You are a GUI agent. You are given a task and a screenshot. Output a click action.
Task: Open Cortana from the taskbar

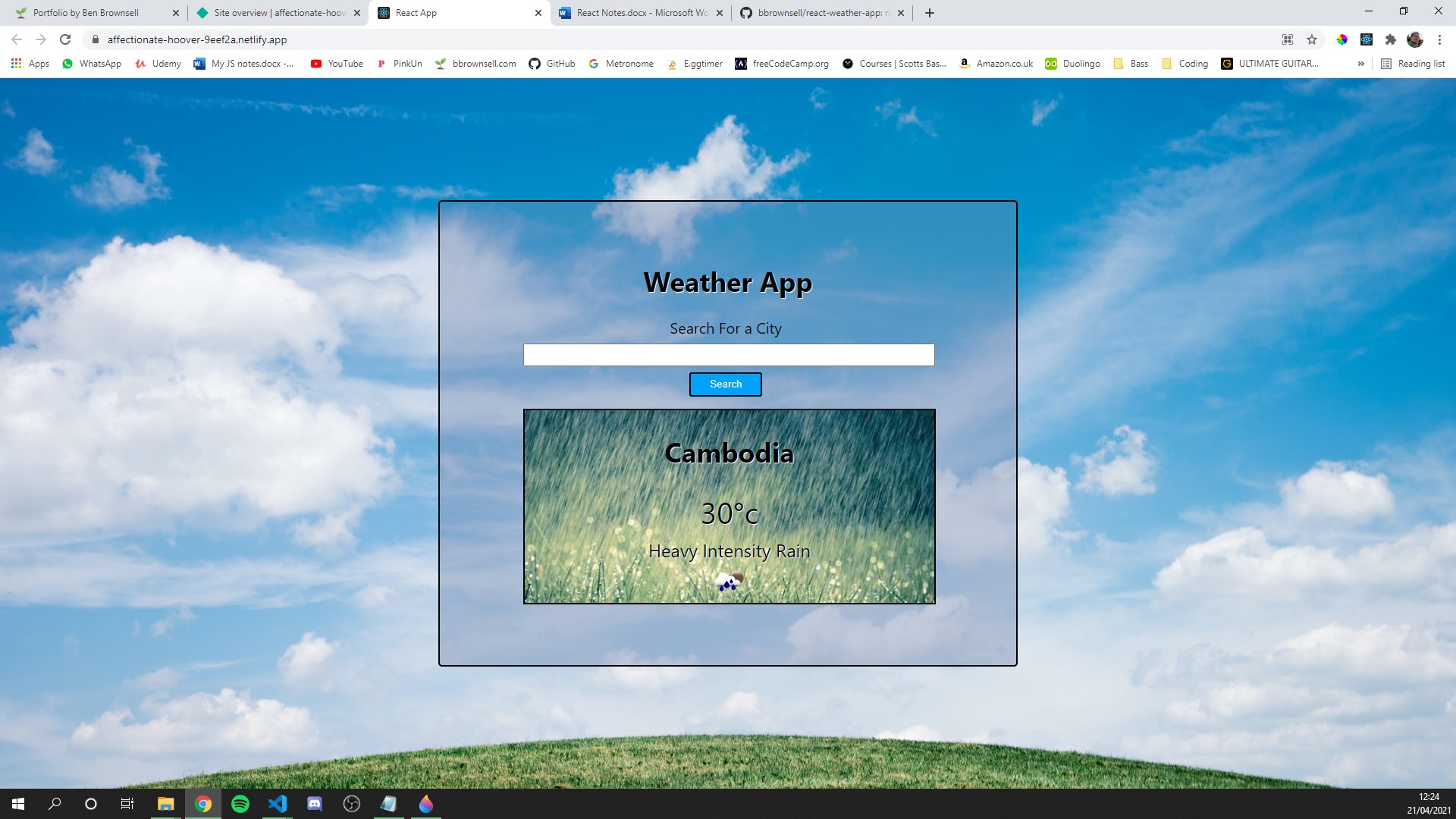[91, 804]
